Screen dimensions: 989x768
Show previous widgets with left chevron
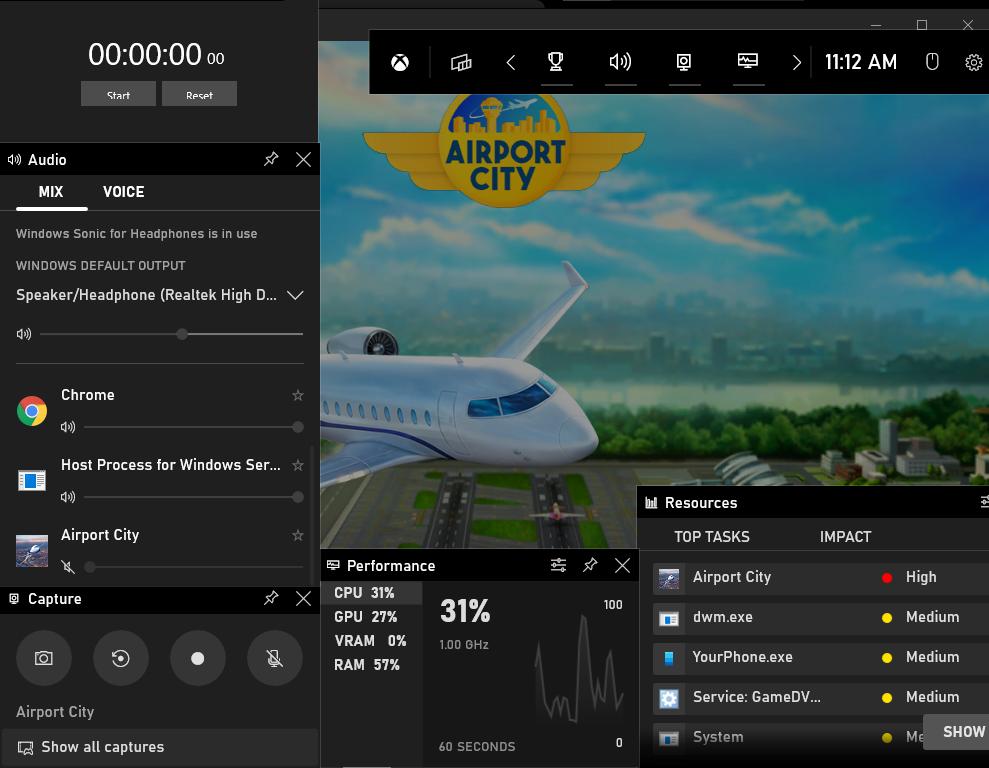coord(511,62)
